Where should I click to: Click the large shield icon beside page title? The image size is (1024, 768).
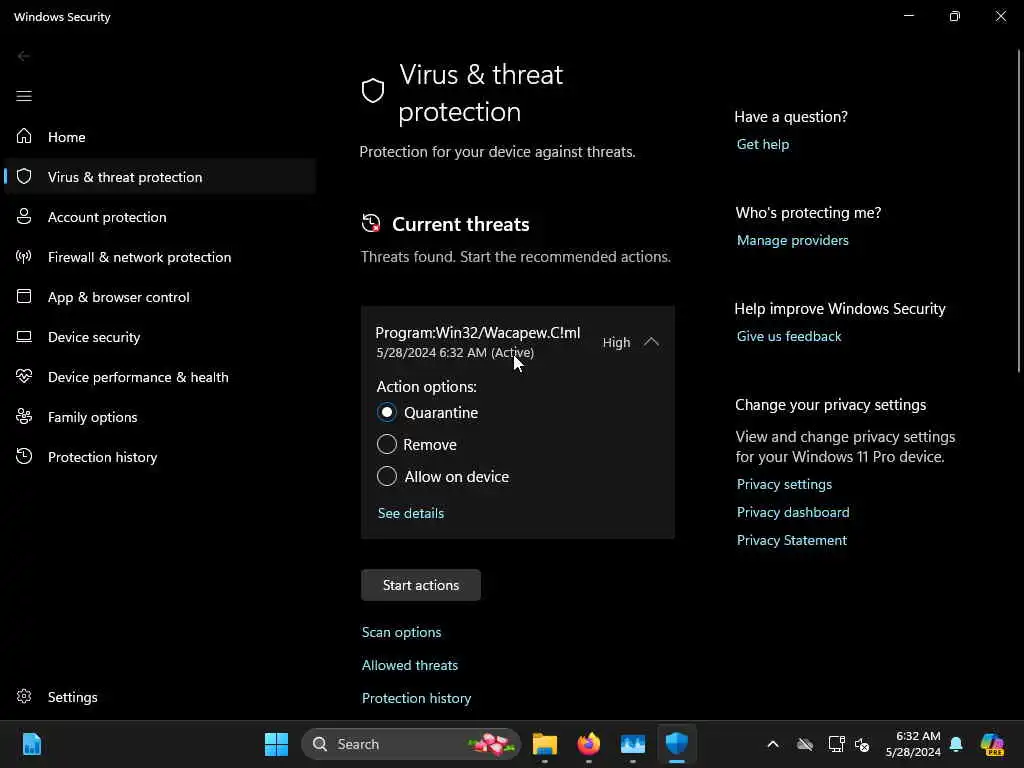tap(373, 91)
